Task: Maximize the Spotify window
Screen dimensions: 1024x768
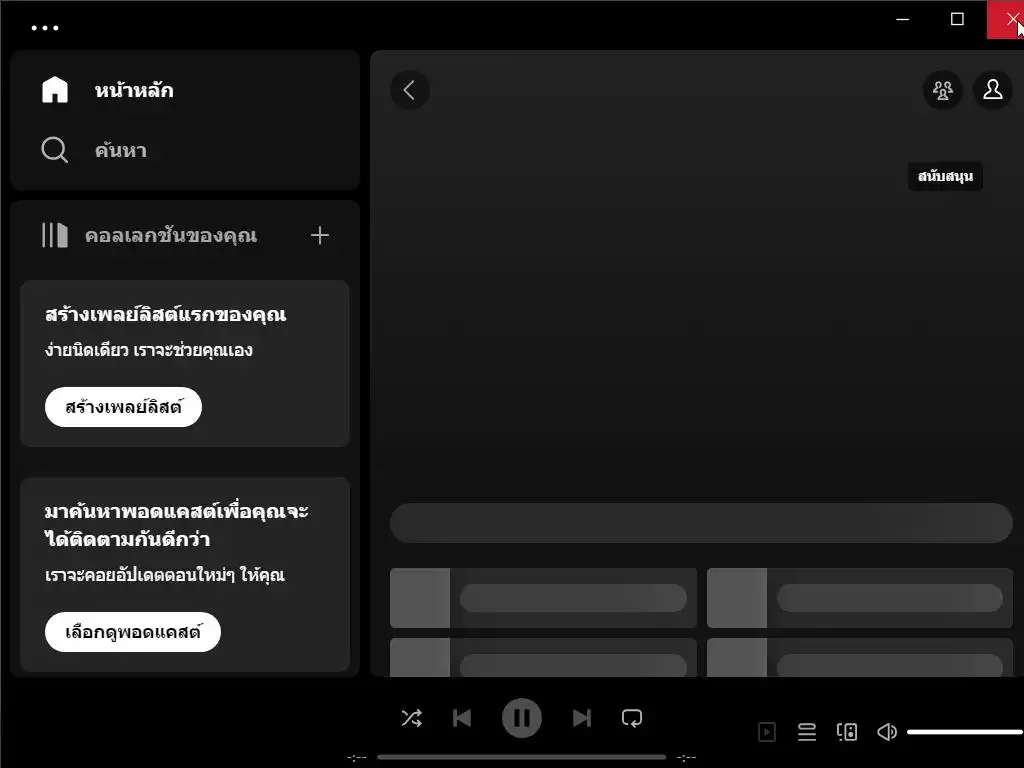Action: pyautogui.click(x=957, y=19)
